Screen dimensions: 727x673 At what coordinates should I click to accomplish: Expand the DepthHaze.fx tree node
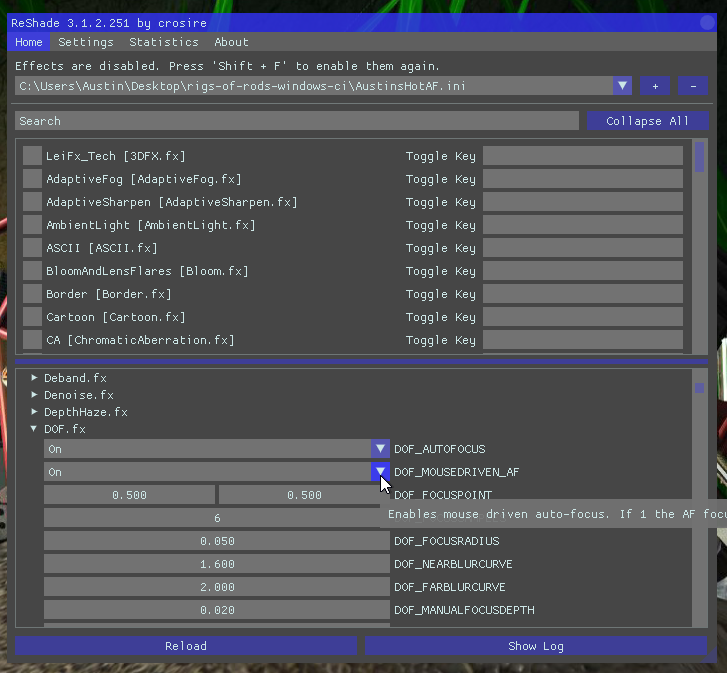(x=34, y=412)
